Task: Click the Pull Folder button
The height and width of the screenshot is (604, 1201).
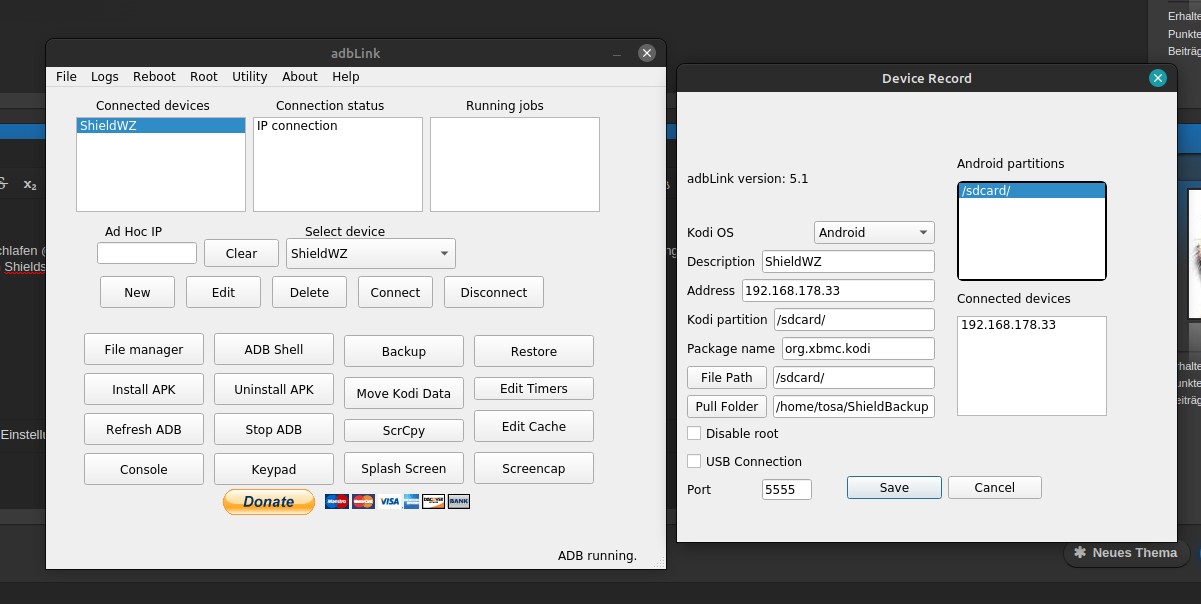Action: (x=727, y=407)
